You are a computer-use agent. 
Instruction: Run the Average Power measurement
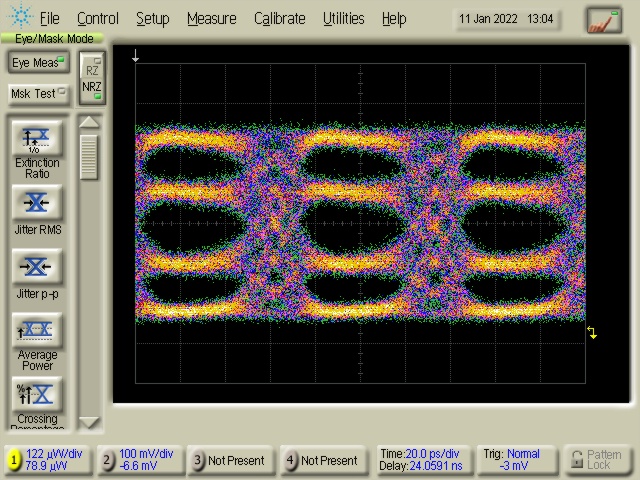coord(37,330)
